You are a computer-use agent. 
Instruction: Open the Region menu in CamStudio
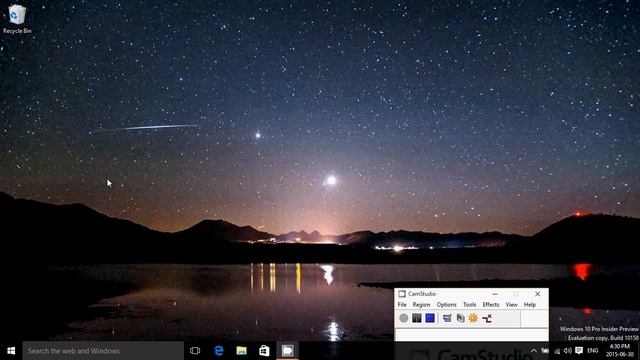pos(421,304)
